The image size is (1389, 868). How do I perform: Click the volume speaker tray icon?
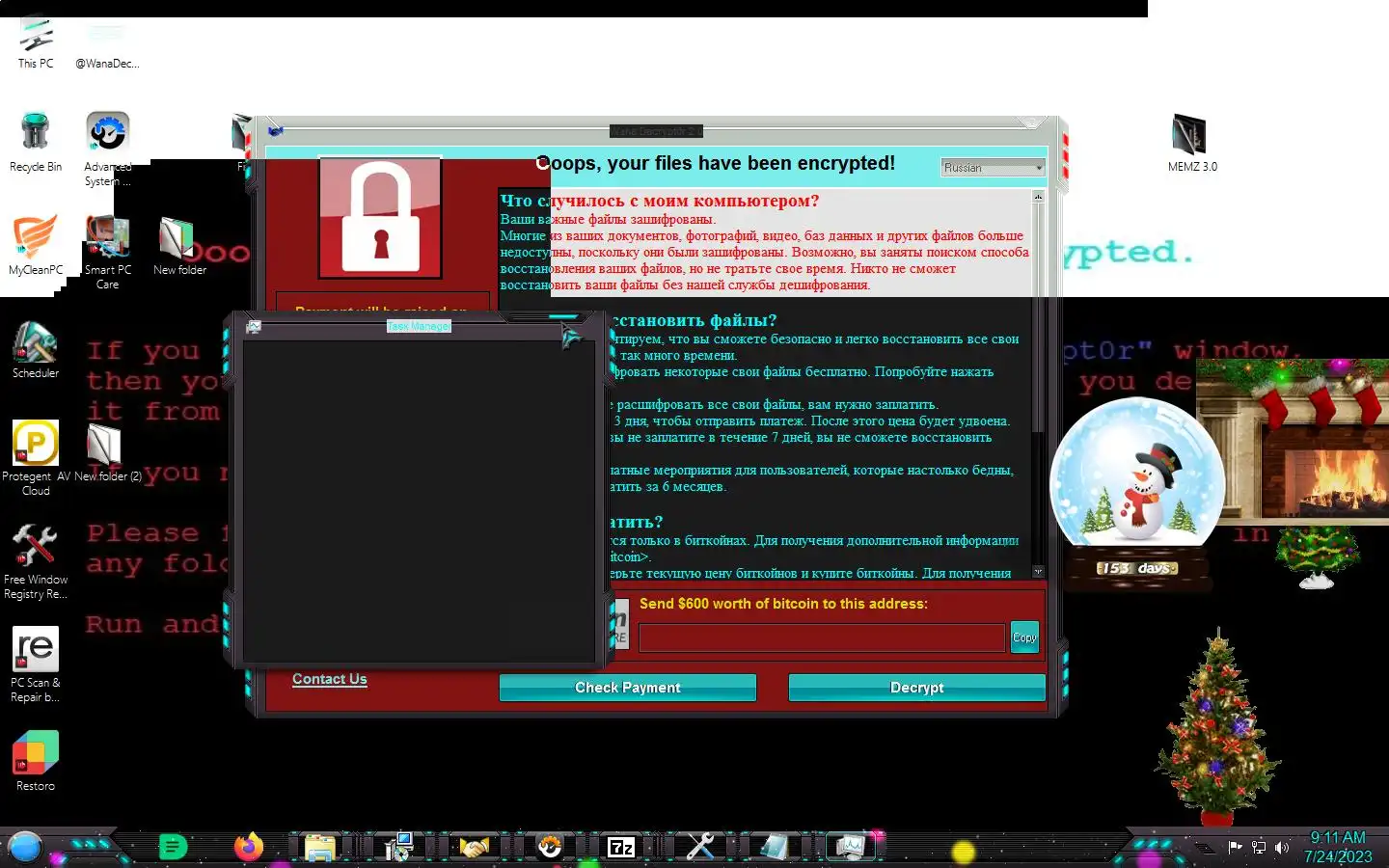(1282, 848)
